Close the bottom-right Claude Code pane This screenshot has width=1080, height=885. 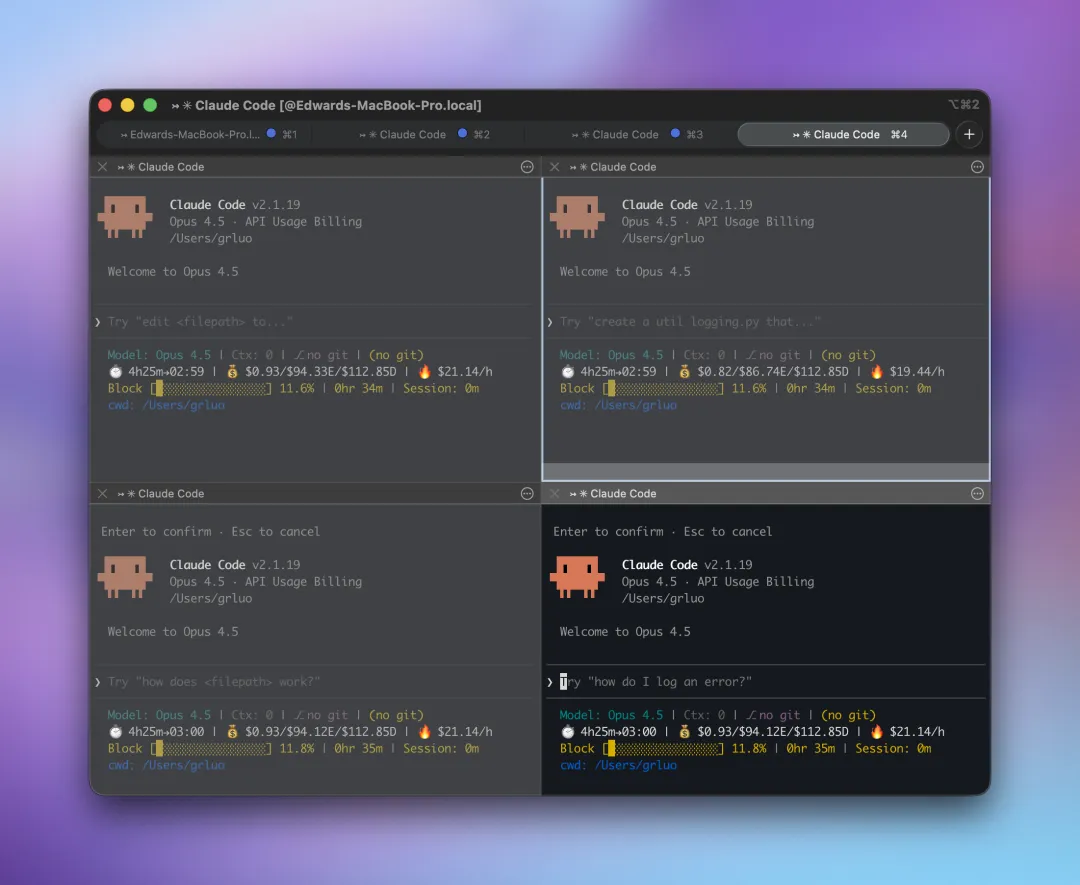coord(554,494)
